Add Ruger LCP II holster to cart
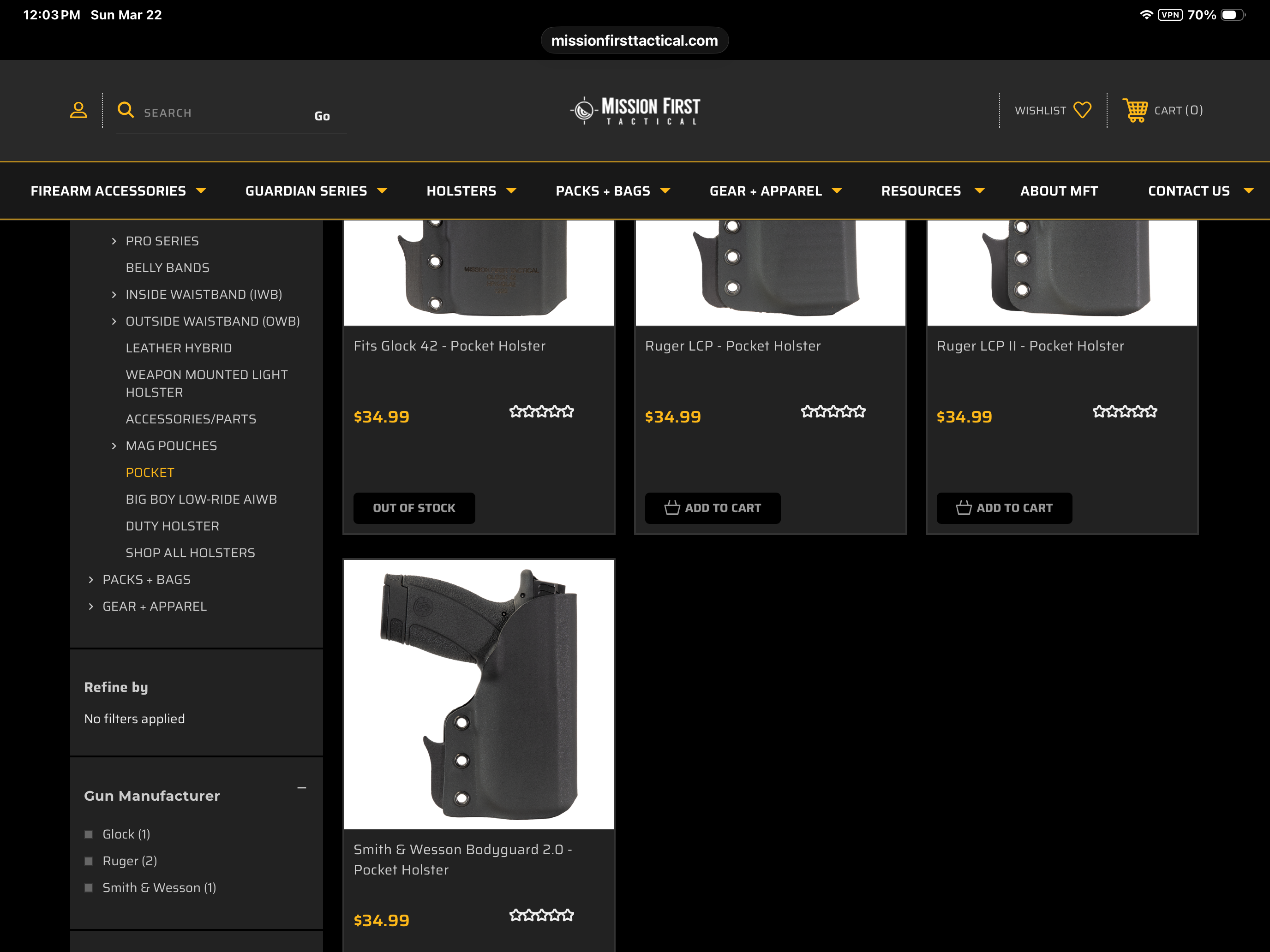 (x=1004, y=508)
